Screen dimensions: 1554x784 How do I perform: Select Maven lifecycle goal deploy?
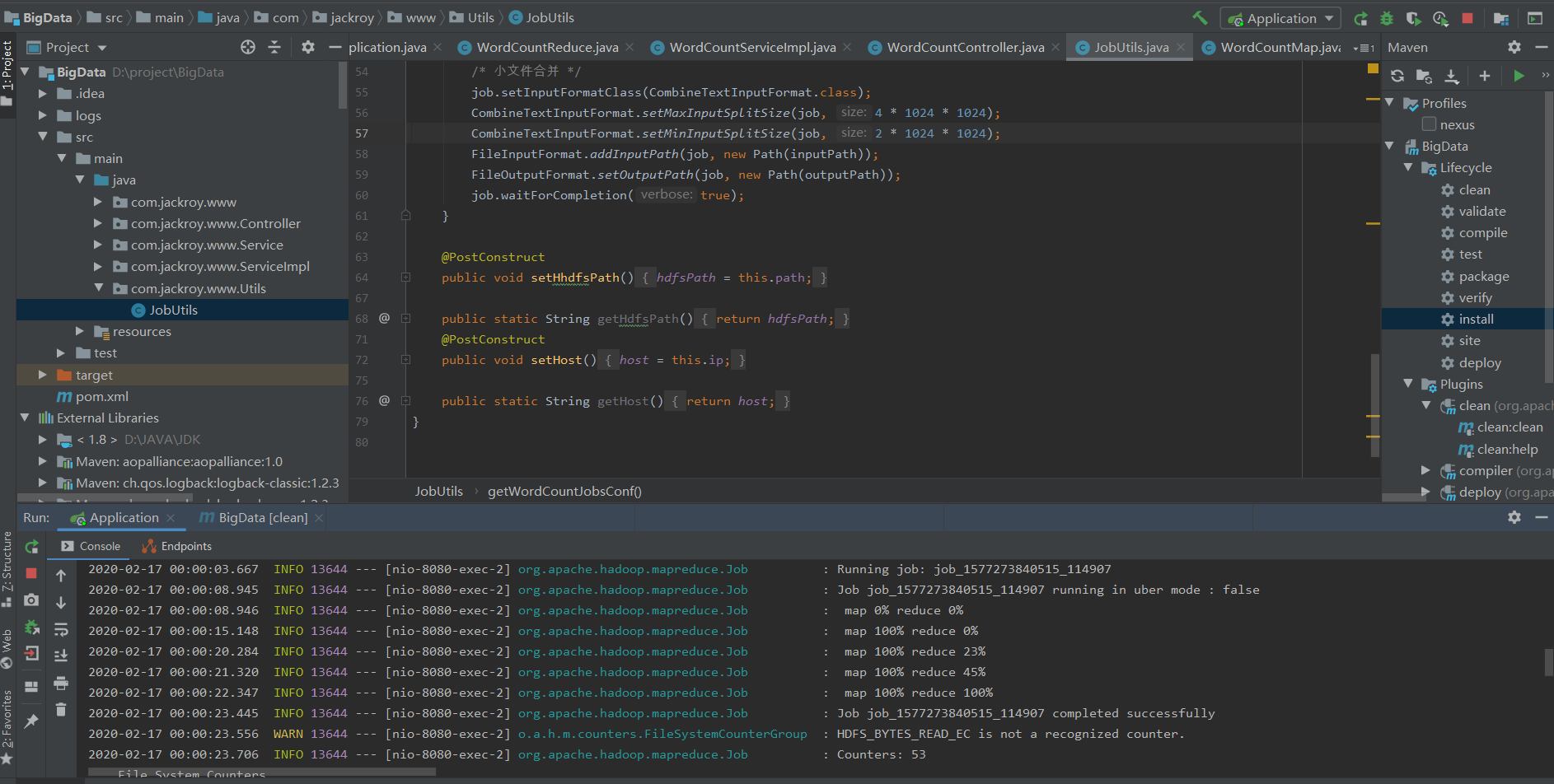click(x=1480, y=362)
